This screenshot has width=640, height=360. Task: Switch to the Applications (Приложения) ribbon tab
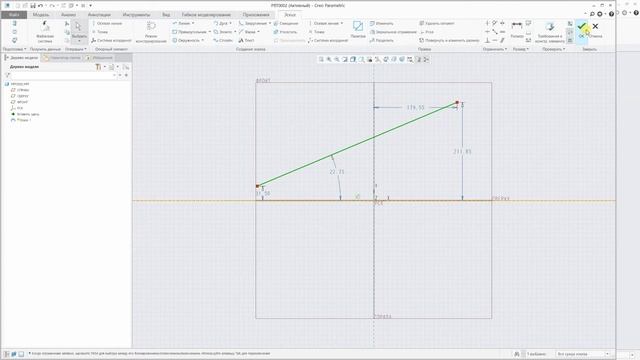click(x=256, y=15)
